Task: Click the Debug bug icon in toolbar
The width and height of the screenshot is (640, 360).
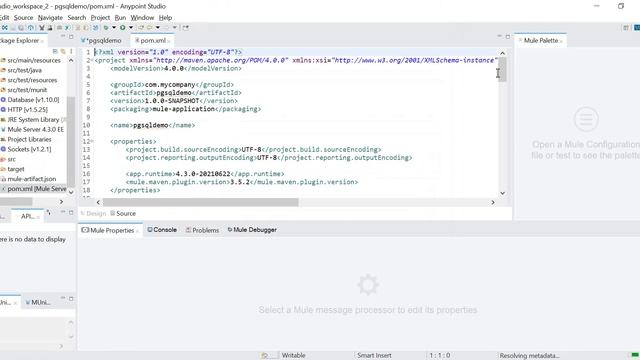Action: point(106,28)
